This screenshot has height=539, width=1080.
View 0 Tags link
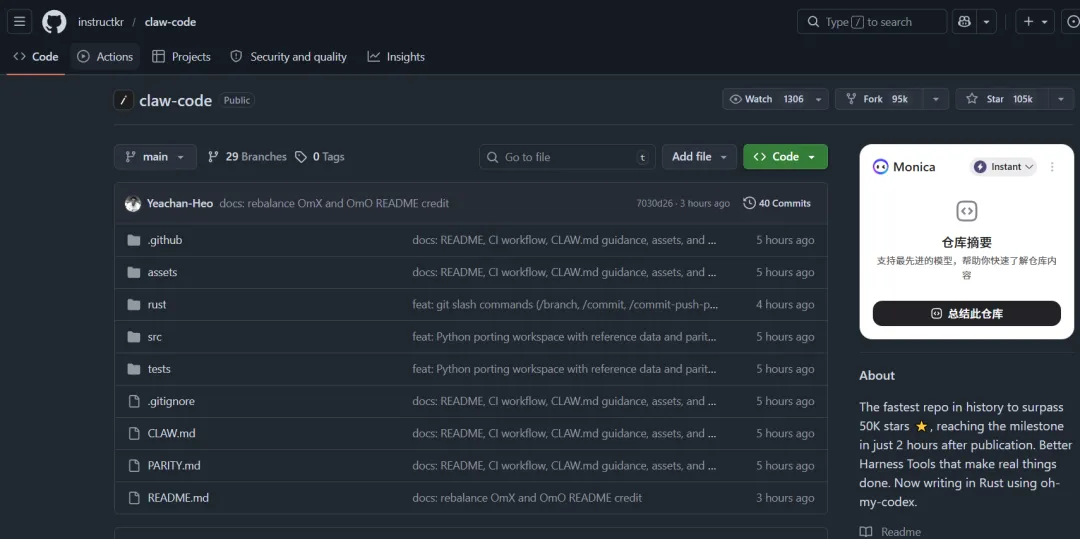tap(320, 157)
